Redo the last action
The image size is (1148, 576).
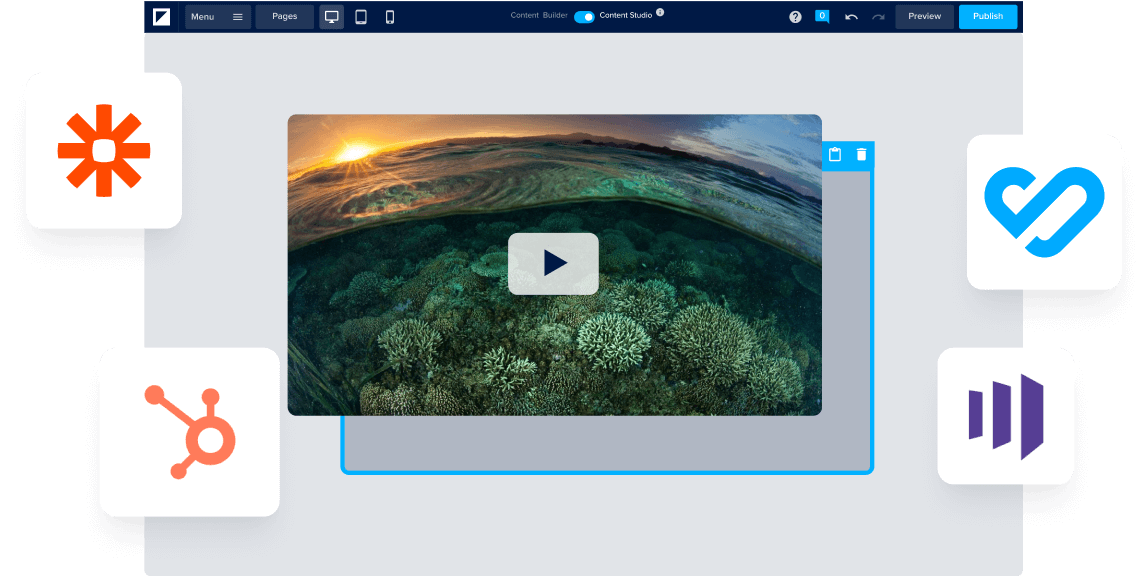click(x=878, y=17)
